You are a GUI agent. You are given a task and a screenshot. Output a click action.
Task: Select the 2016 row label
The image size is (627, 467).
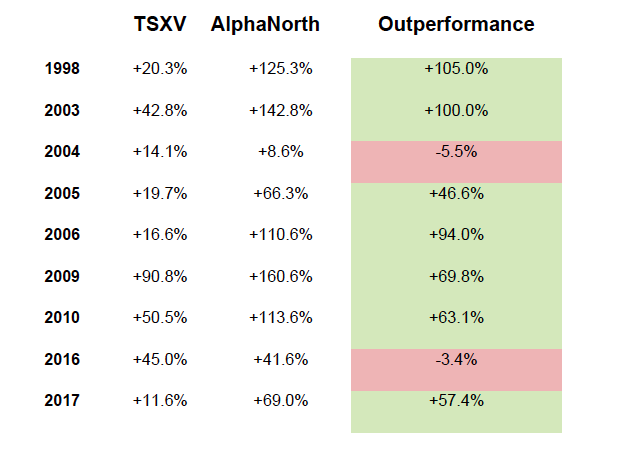(62, 359)
